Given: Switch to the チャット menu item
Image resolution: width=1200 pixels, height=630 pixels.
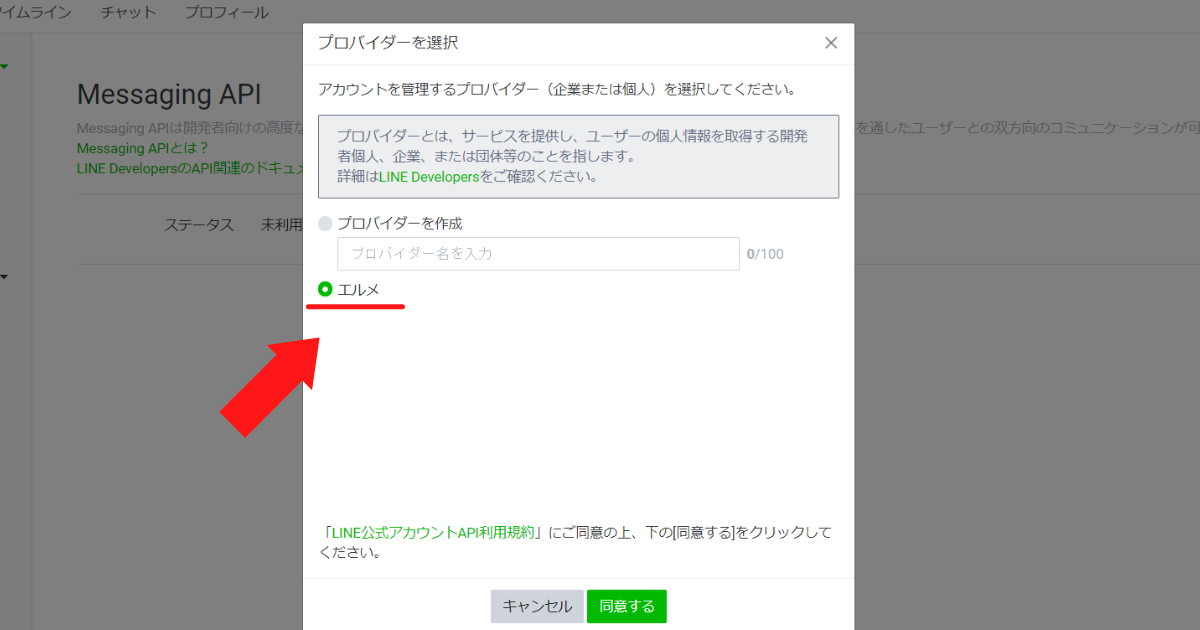Looking at the screenshot, I should [128, 12].
